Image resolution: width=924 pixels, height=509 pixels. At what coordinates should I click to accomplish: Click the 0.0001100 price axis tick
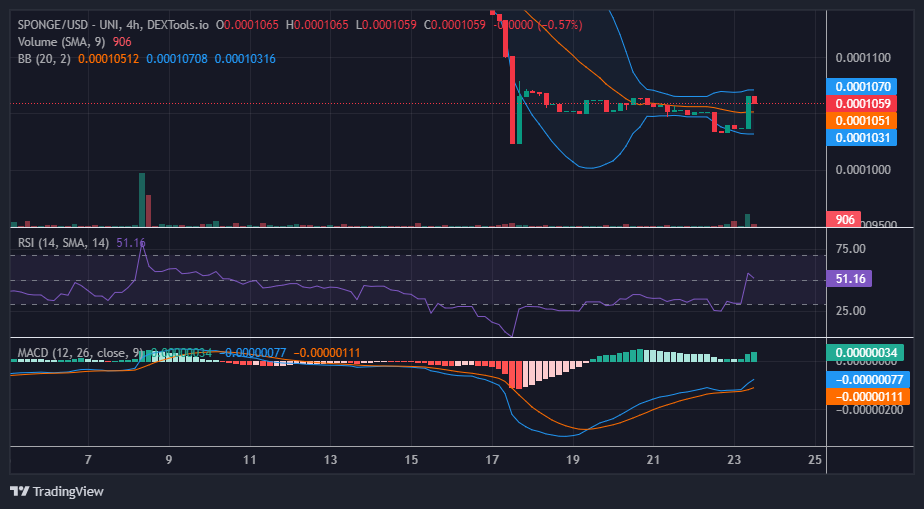pyautogui.click(x=863, y=58)
